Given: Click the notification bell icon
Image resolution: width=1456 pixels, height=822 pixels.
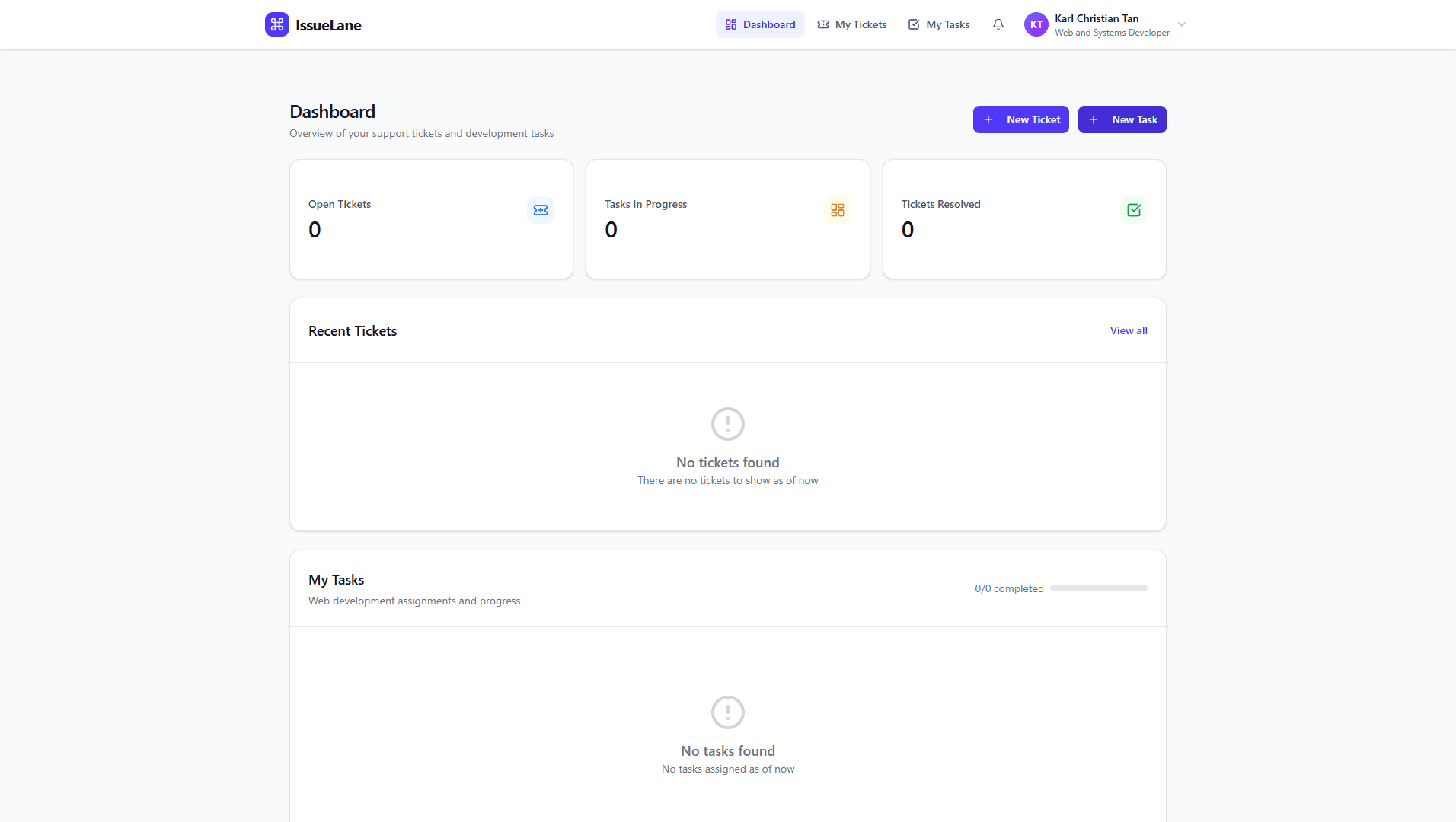Looking at the screenshot, I should 998,24.
